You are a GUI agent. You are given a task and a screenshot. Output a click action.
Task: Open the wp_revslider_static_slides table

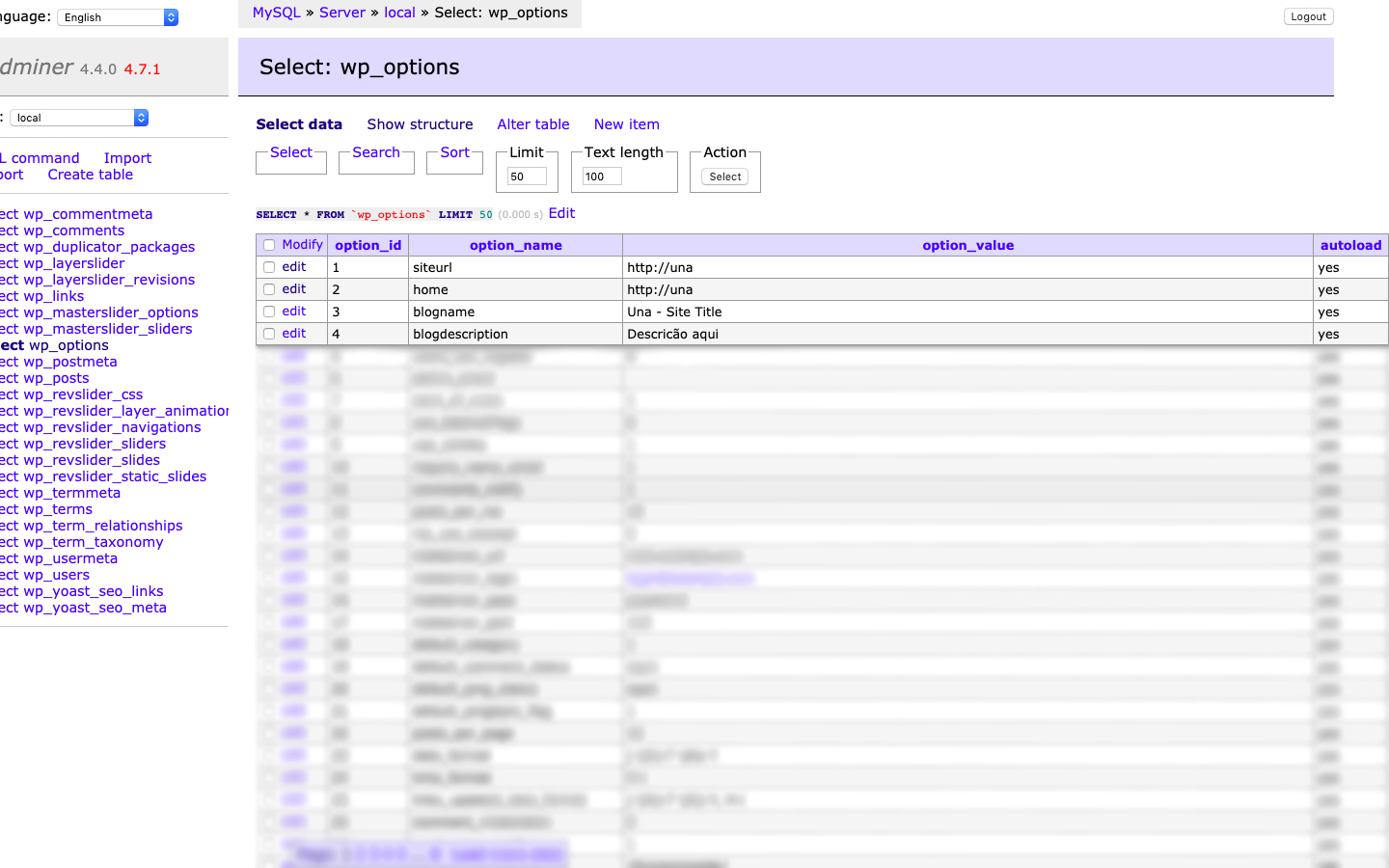click(115, 476)
